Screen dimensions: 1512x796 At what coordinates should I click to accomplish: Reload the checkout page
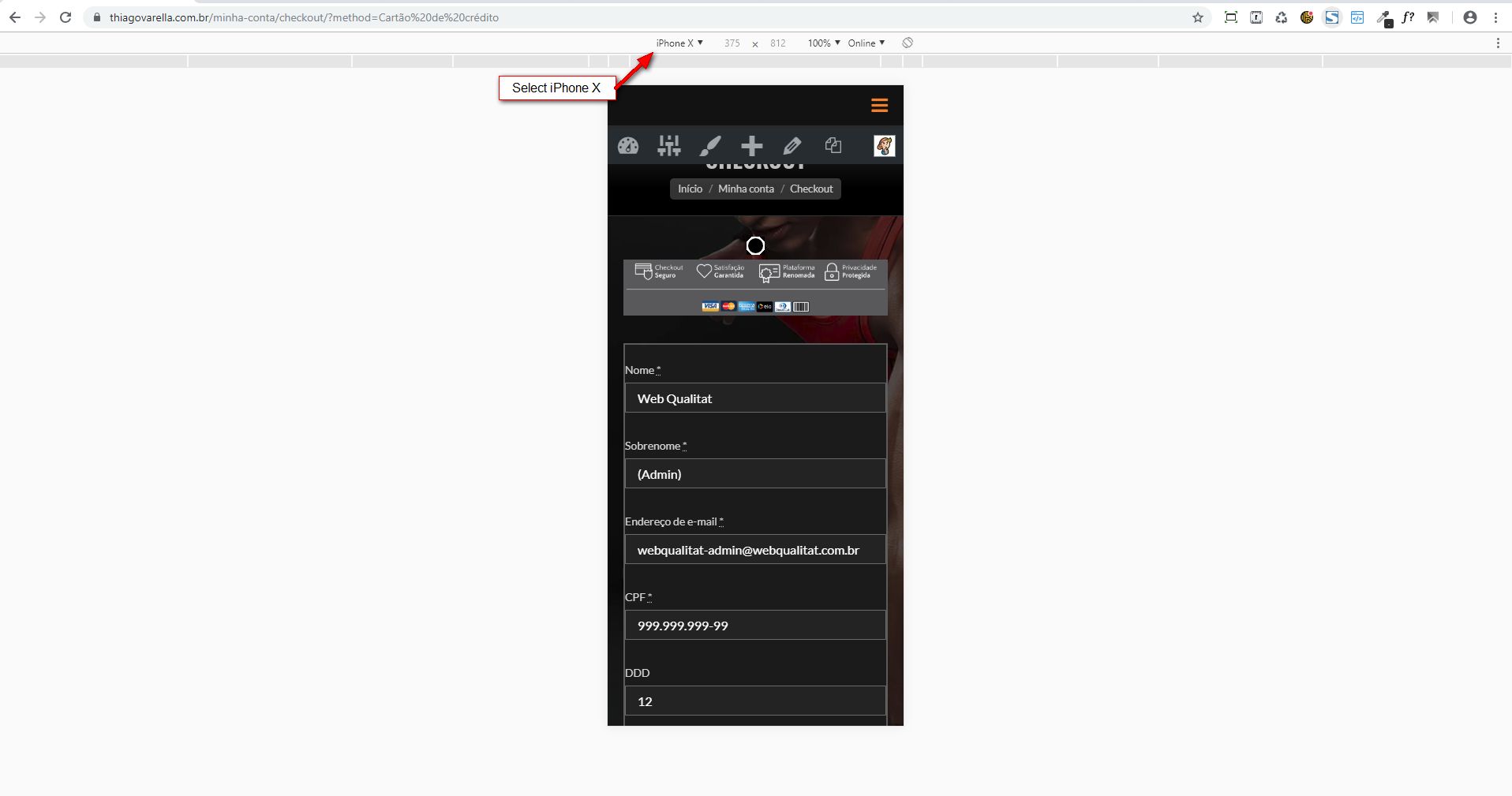pos(65,17)
